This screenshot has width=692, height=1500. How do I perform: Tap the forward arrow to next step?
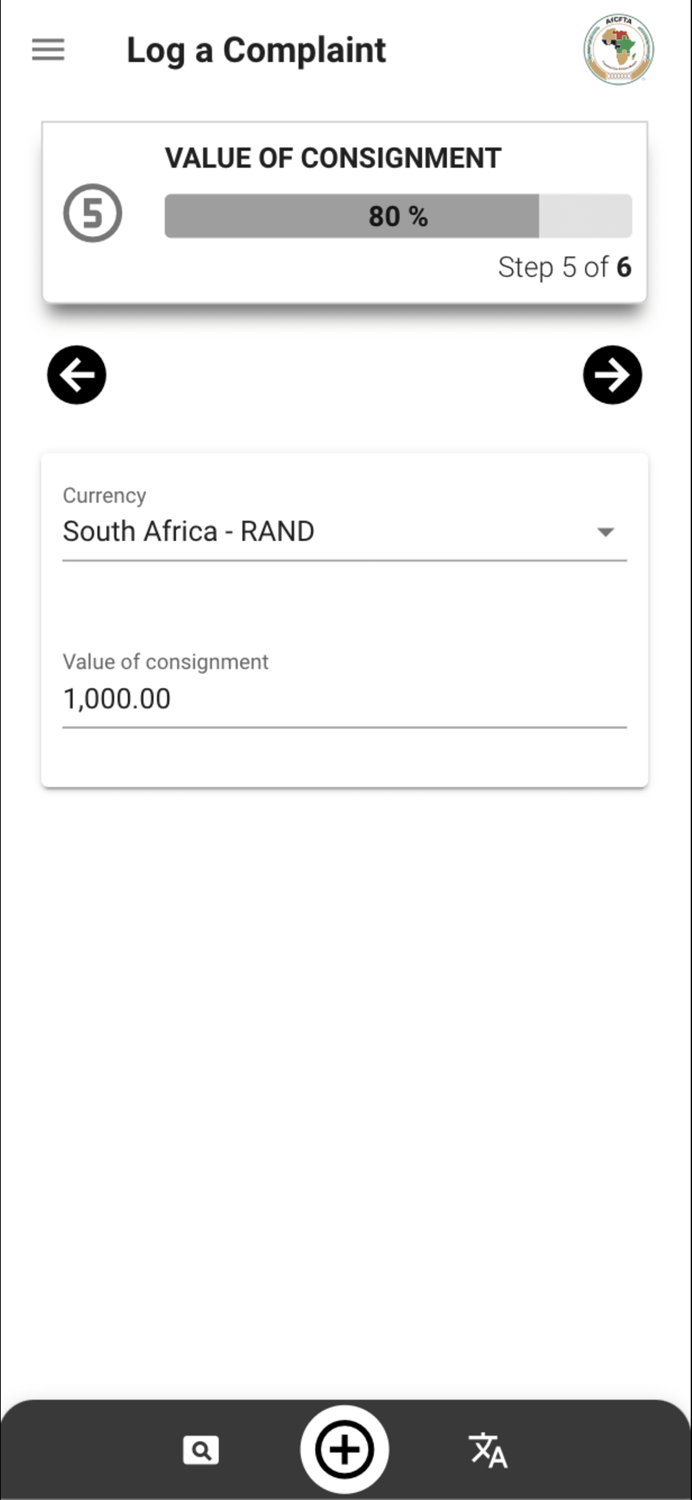[612, 375]
